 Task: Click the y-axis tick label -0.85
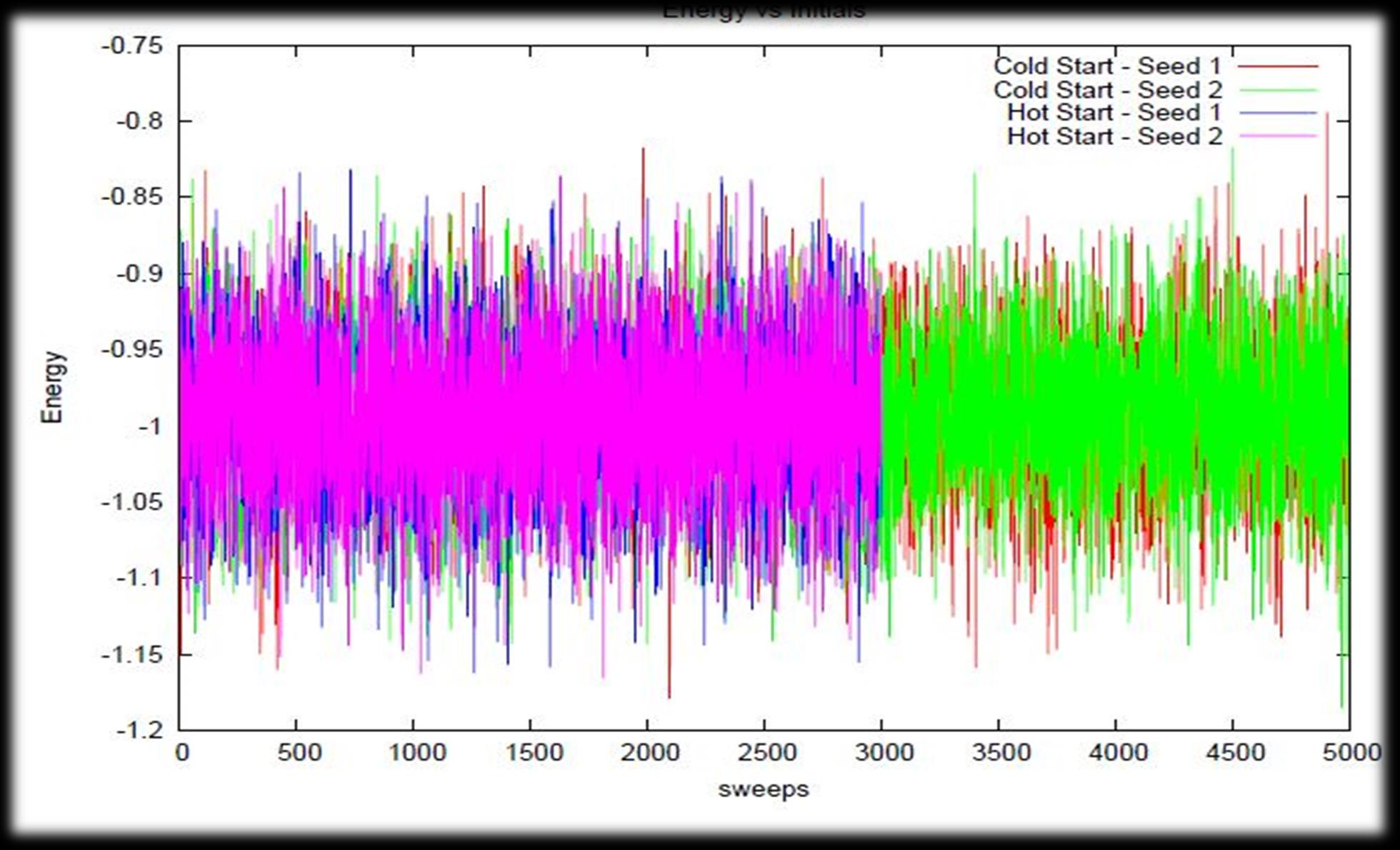132,196
